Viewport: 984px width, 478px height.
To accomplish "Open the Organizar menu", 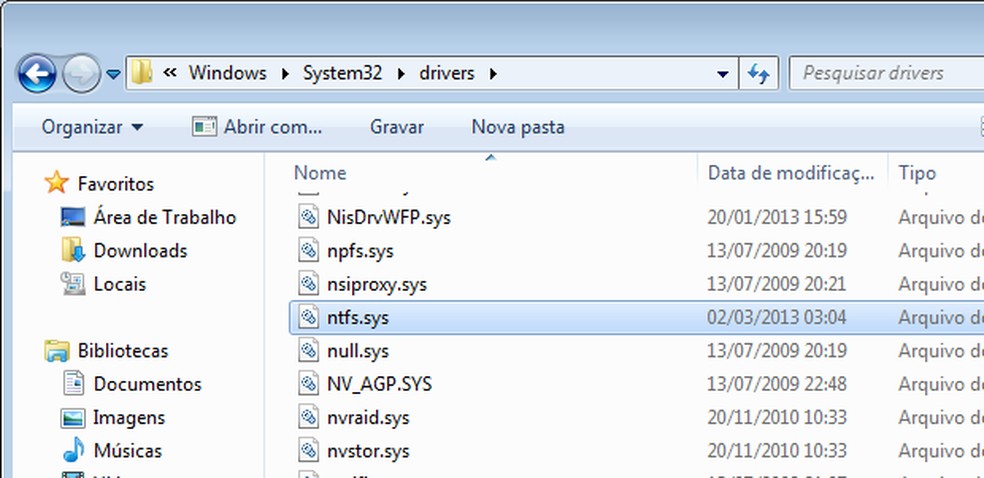I will pos(92,127).
